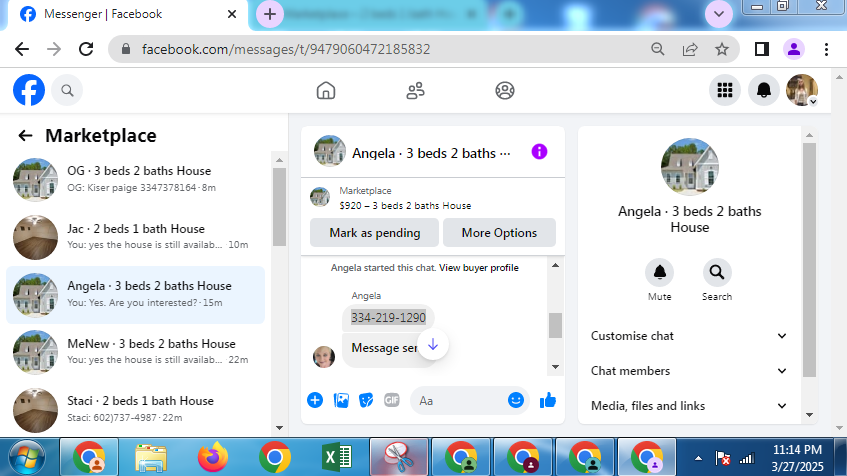The image size is (847, 476).
Task: Jump to latest message down-arrow button
Action: 433,344
